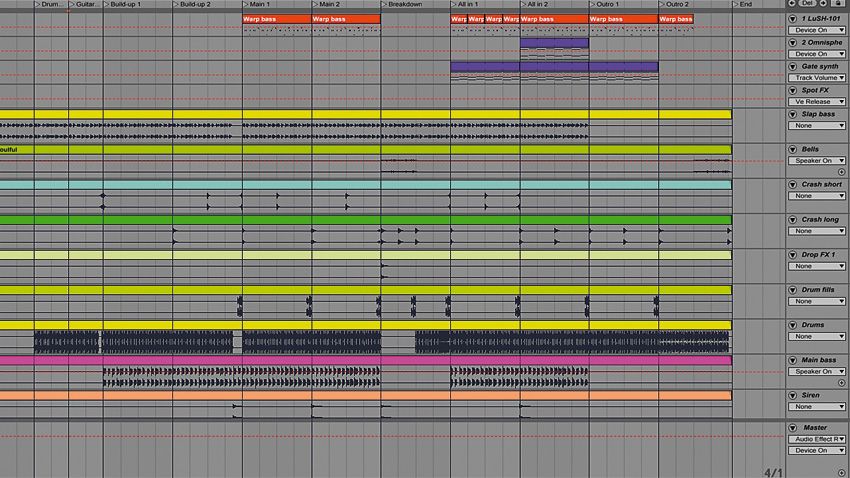Collapse the Gate synth track

click(793, 67)
